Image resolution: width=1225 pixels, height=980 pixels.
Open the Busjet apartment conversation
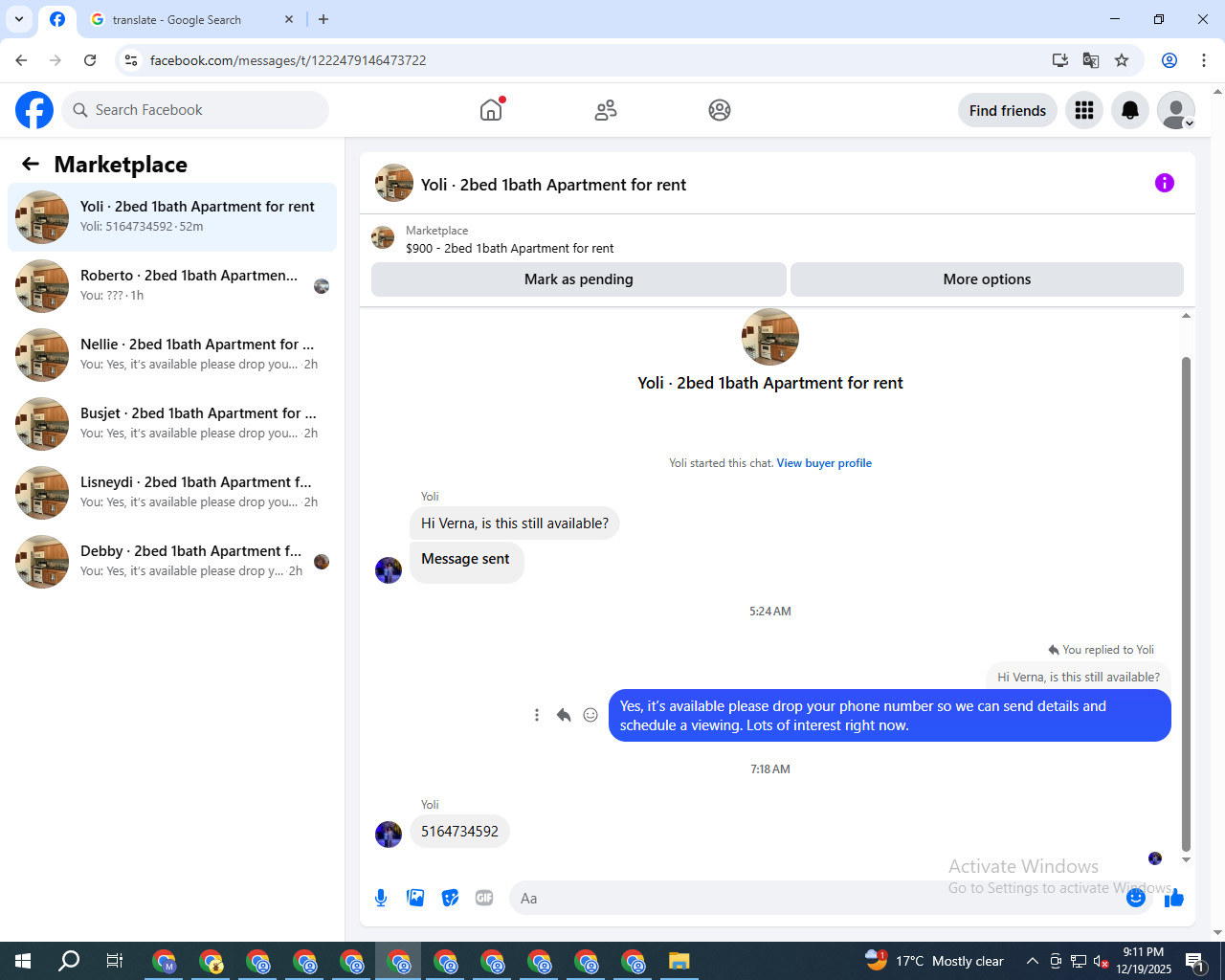(172, 424)
